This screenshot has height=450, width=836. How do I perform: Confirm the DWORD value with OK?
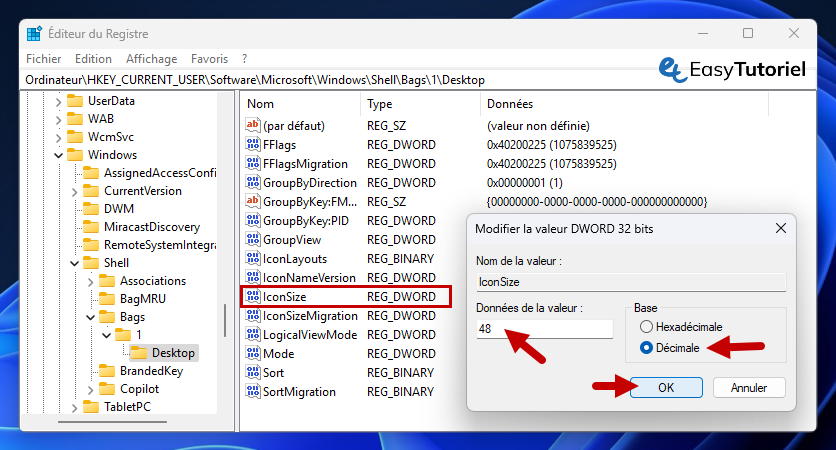[666, 388]
